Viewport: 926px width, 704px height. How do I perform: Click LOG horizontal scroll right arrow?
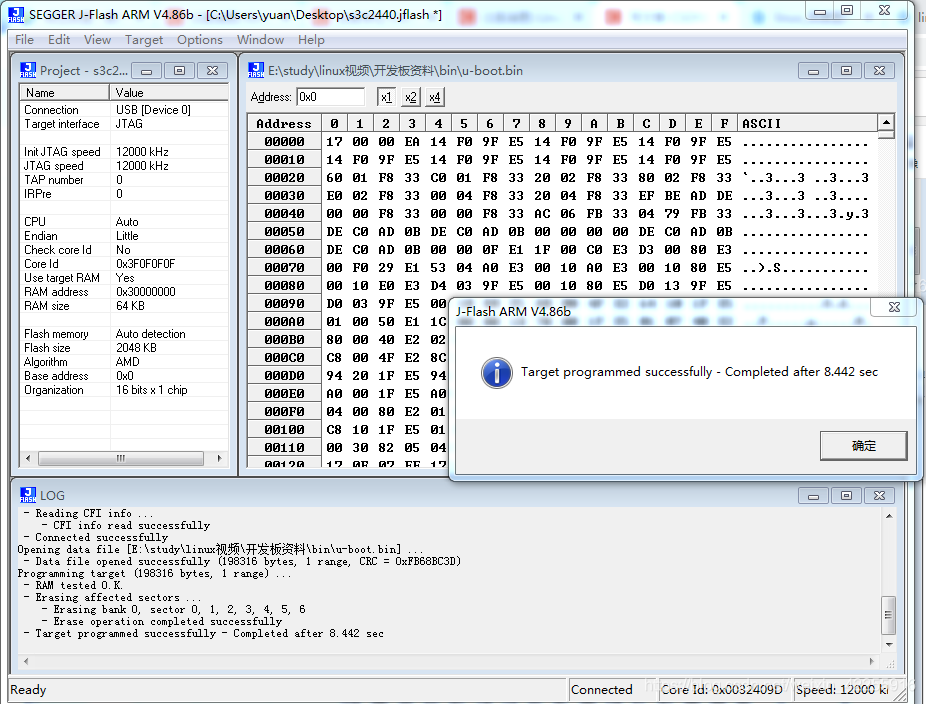click(872, 661)
